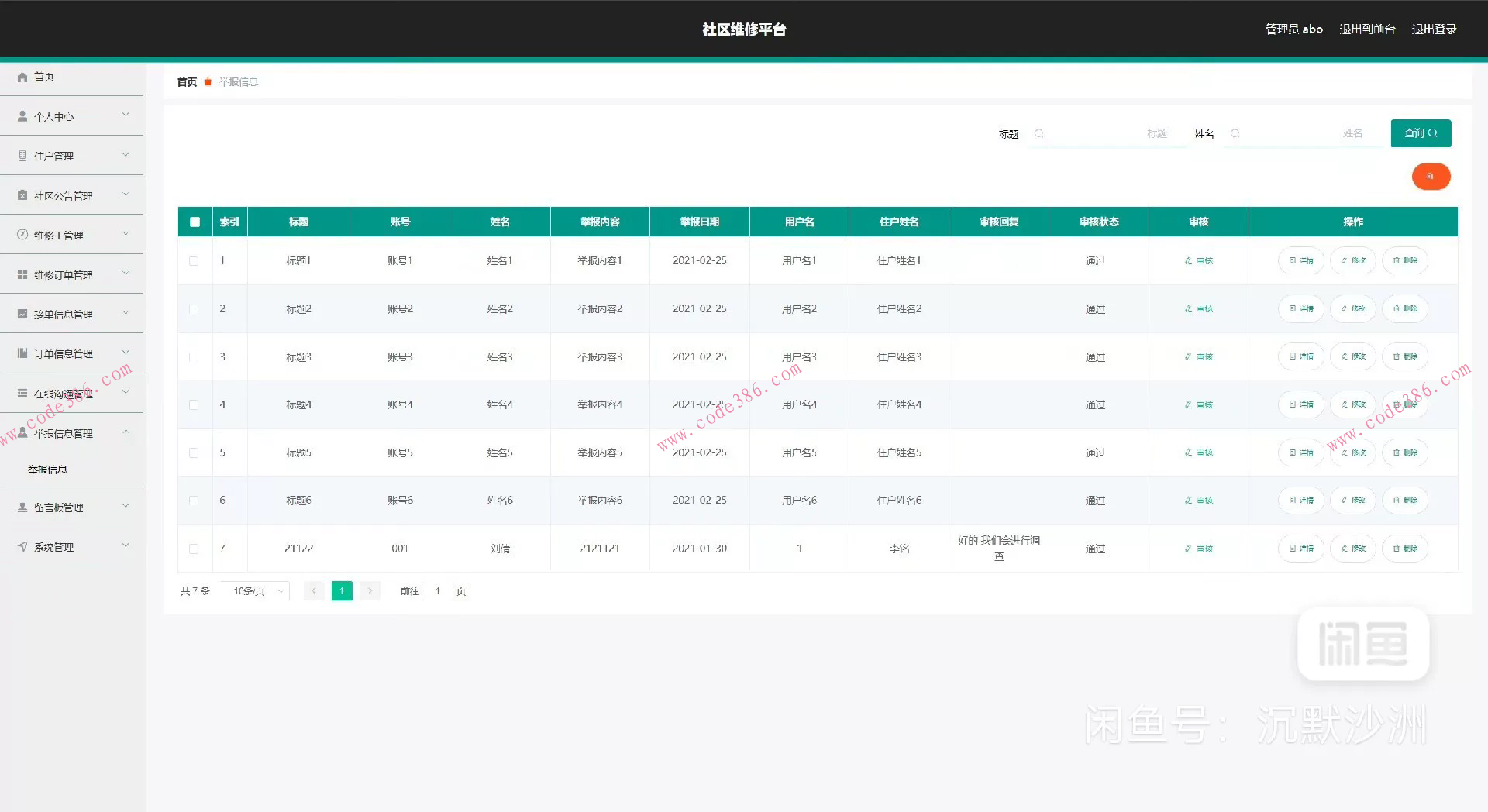Open the 系统管理 sidebar menu
This screenshot has width=1488, height=812.
pos(72,547)
